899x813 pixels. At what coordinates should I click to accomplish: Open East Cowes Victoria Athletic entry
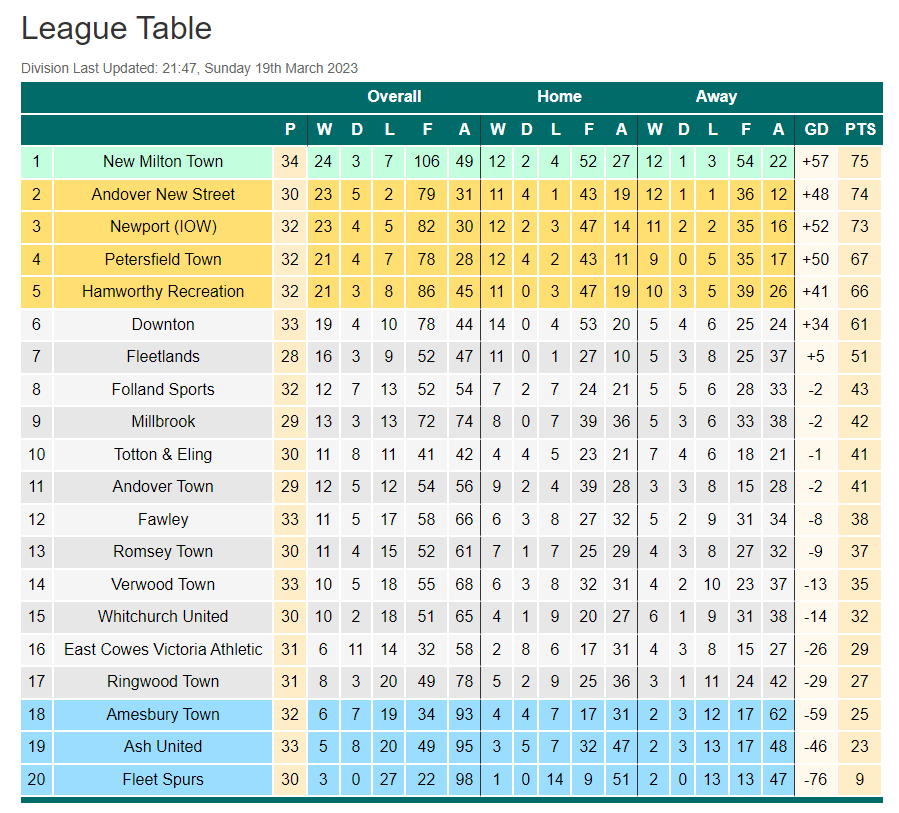[163, 649]
